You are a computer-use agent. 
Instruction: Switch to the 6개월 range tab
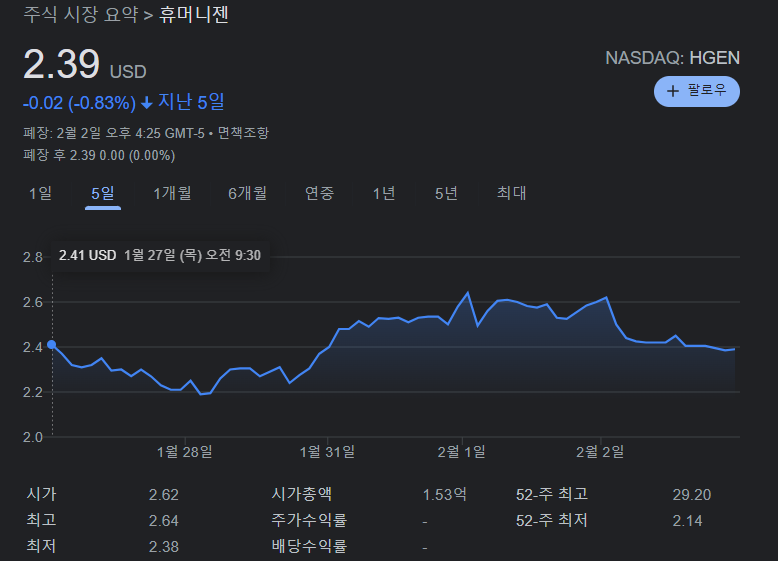pyautogui.click(x=248, y=193)
